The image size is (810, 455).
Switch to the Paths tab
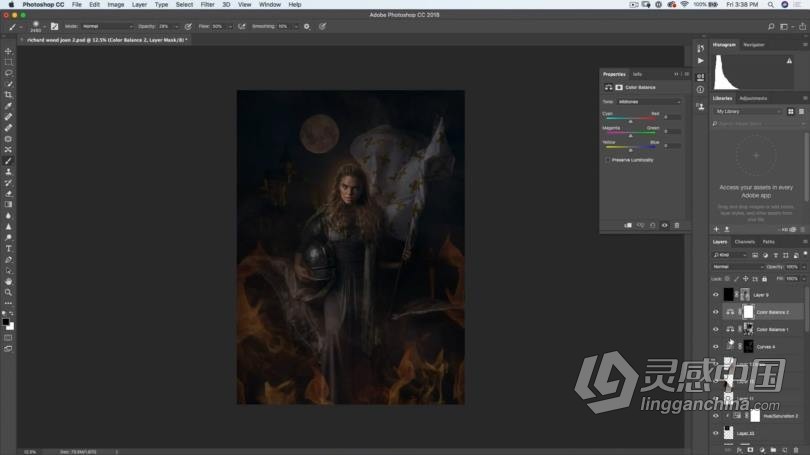click(768, 242)
